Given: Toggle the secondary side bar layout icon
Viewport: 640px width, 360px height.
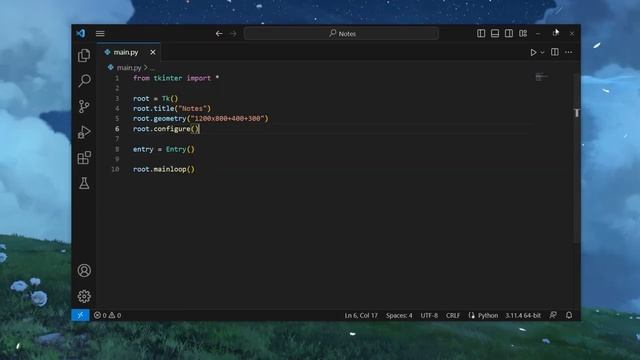Looking at the screenshot, I should pyautogui.click(x=509, y=33).
